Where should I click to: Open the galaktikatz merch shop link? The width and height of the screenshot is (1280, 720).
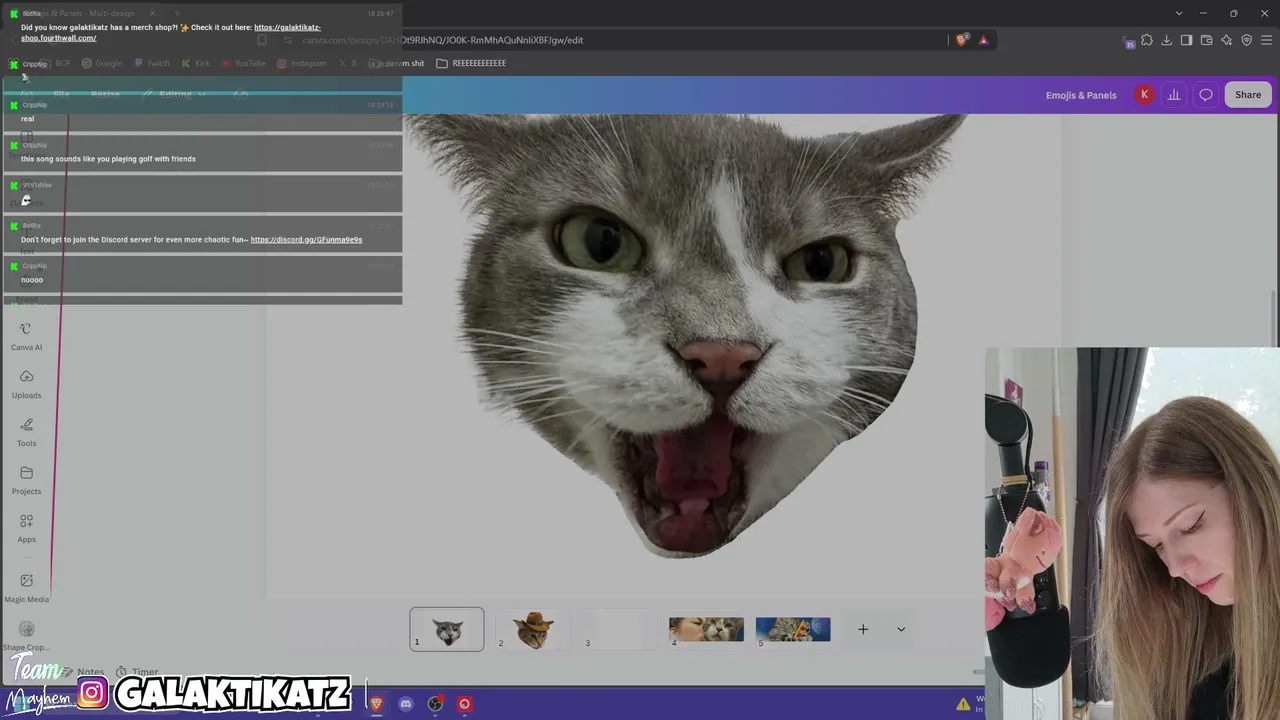pos(171,33)
